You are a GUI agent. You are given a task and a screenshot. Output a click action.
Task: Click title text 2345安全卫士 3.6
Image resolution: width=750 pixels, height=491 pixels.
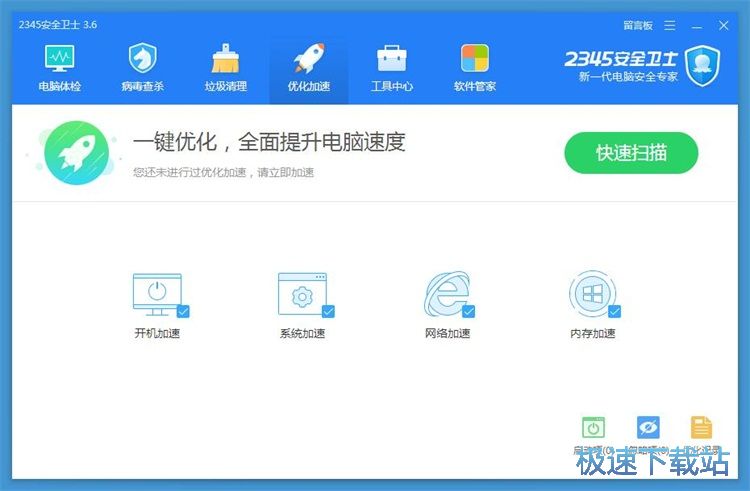(58, 25)
